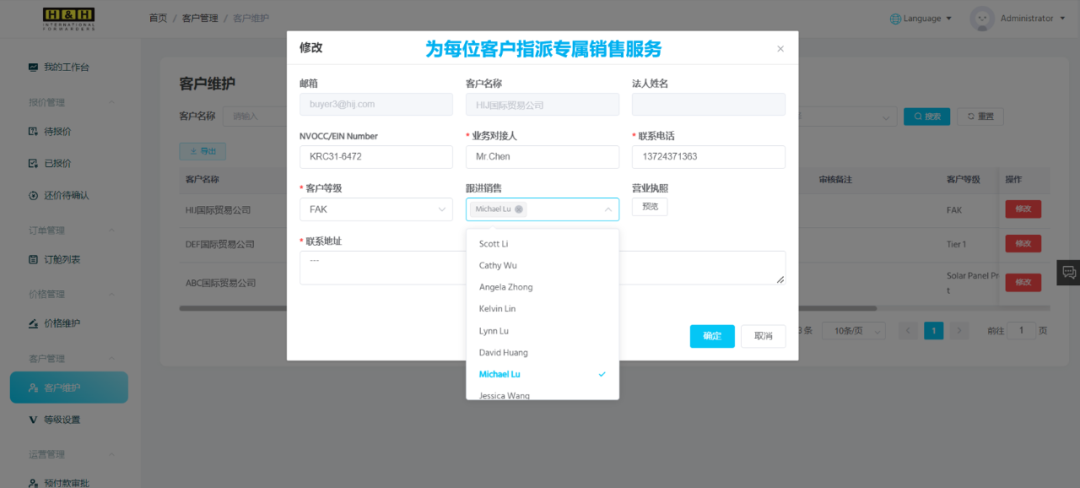This screenshot has width=1080, height=488.
Task: Open the chat support floating icon
Action: pyautogui.click(x=1068, y=272)
